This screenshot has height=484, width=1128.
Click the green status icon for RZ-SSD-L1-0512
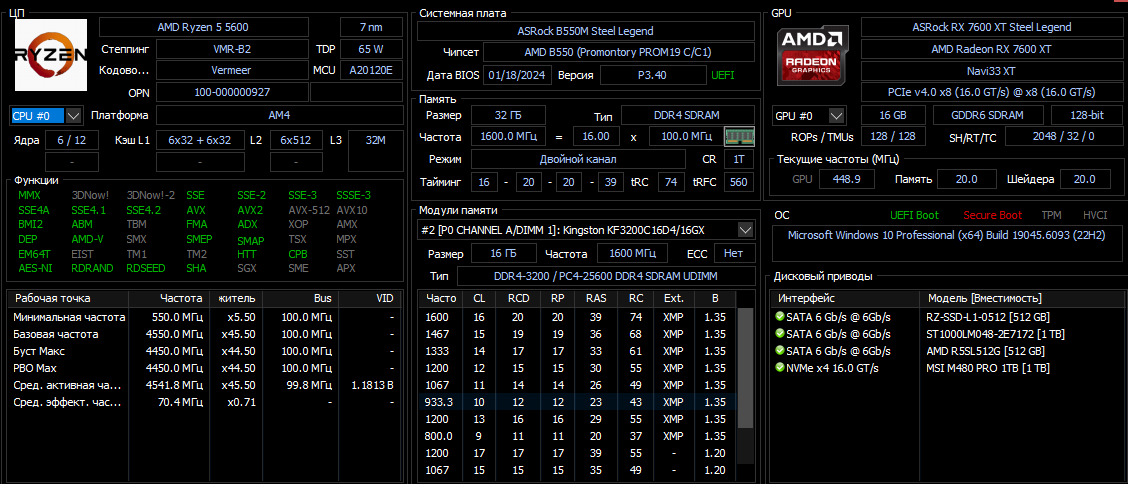point(780,316)
